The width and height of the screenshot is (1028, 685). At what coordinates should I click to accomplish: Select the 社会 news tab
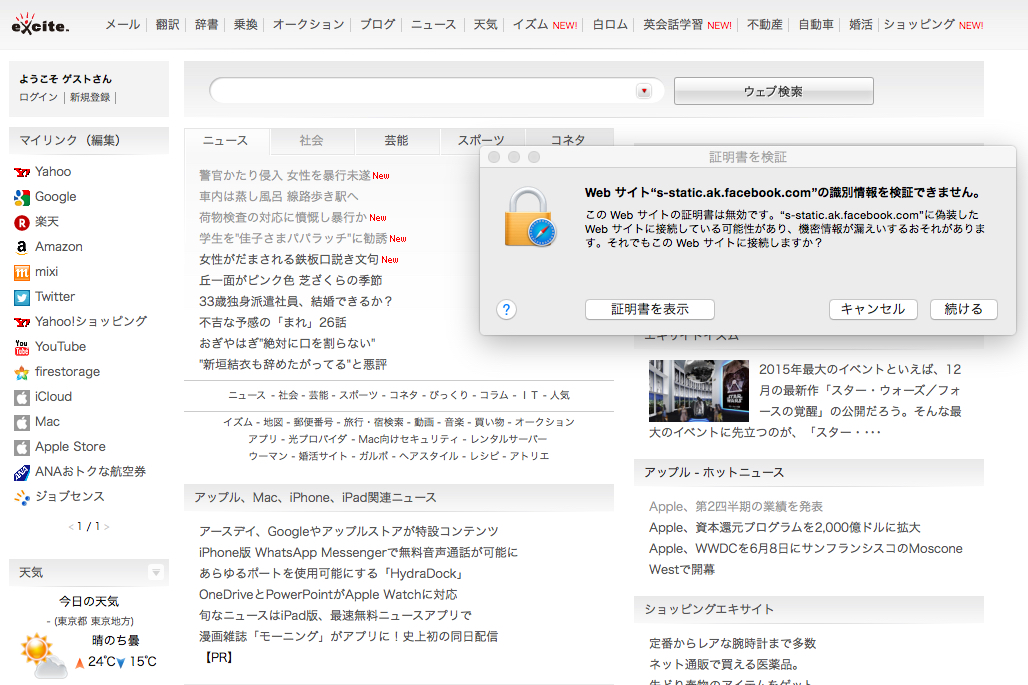tap(311, 141)
